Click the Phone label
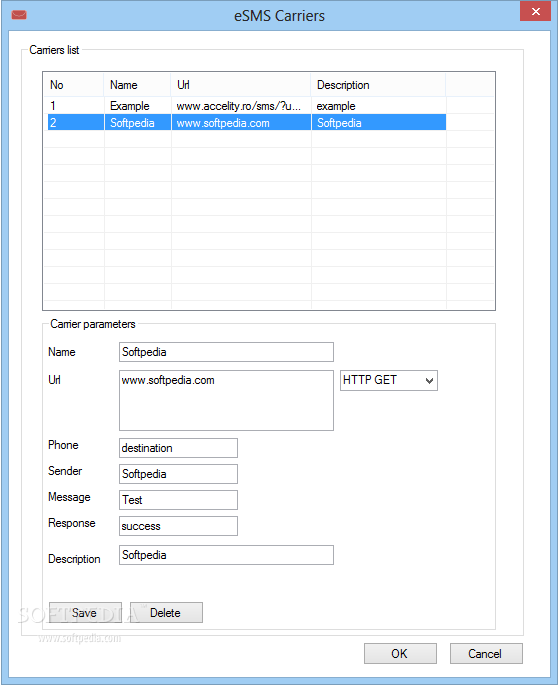558x685 pixels. pos(63,445)
